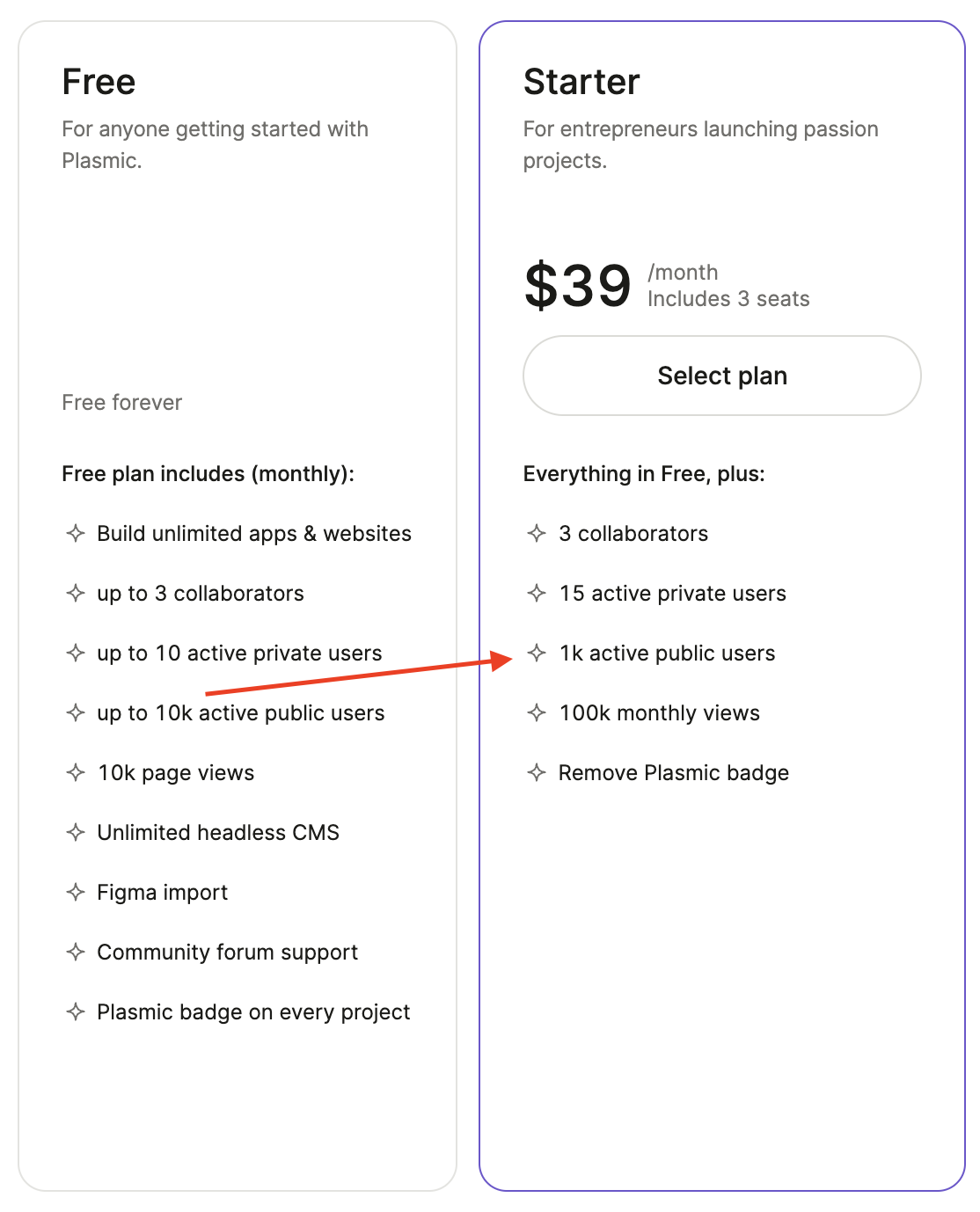The width and height of the screenshot is (980, 1212).
Task: Click the 'Includes 3 seats' text
Action: pyautogui.click(x=728, y=299)
